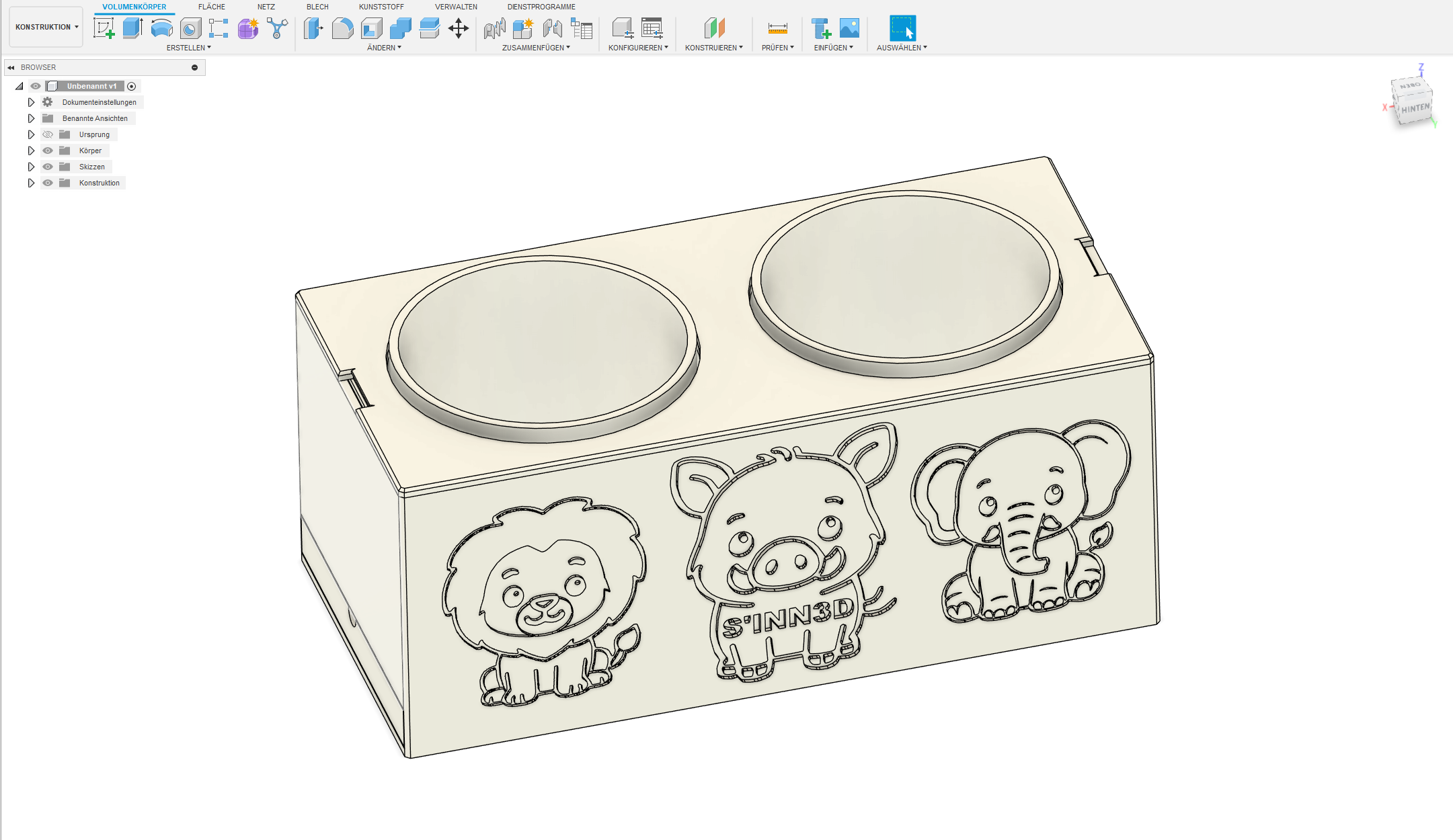Toggle visibility of Ursprung folder
The width and height of the screenshot is (1453, 840).
coord(48,134)
